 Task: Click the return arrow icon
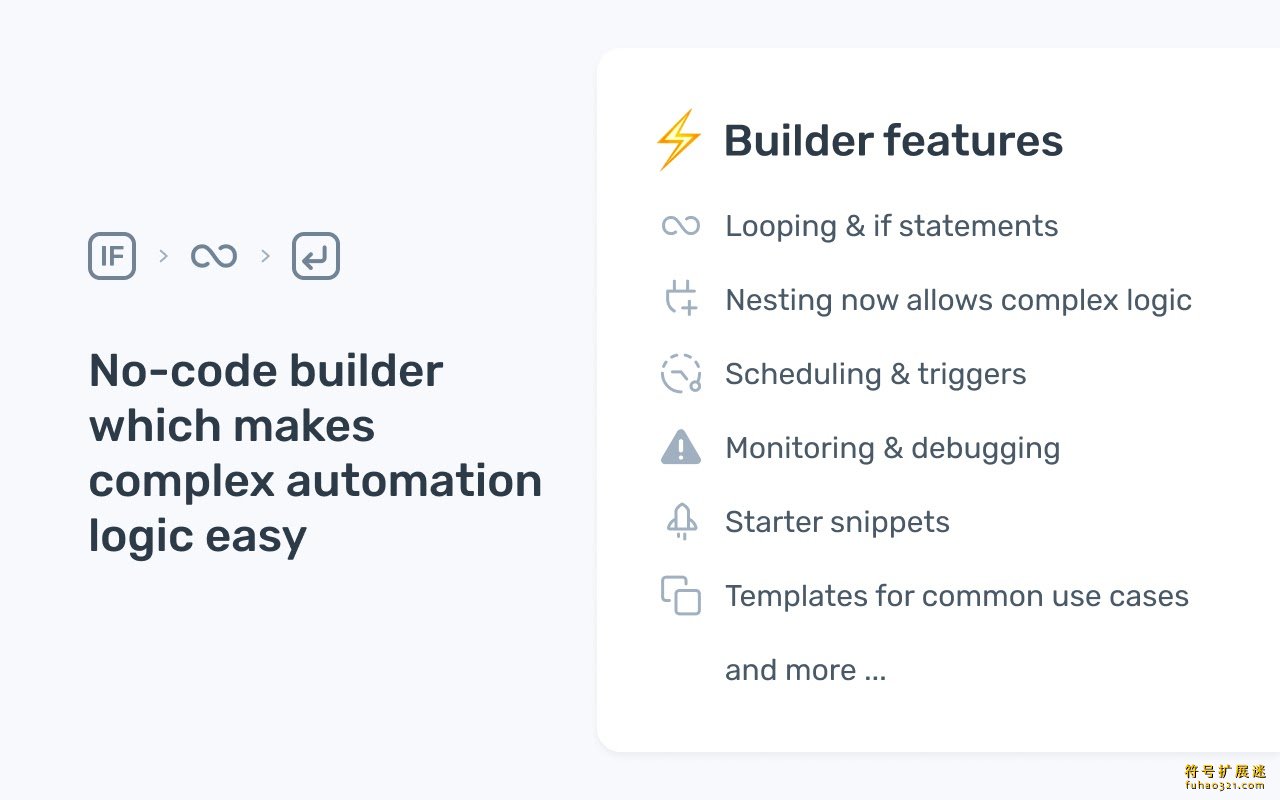(x=316, y=256)
